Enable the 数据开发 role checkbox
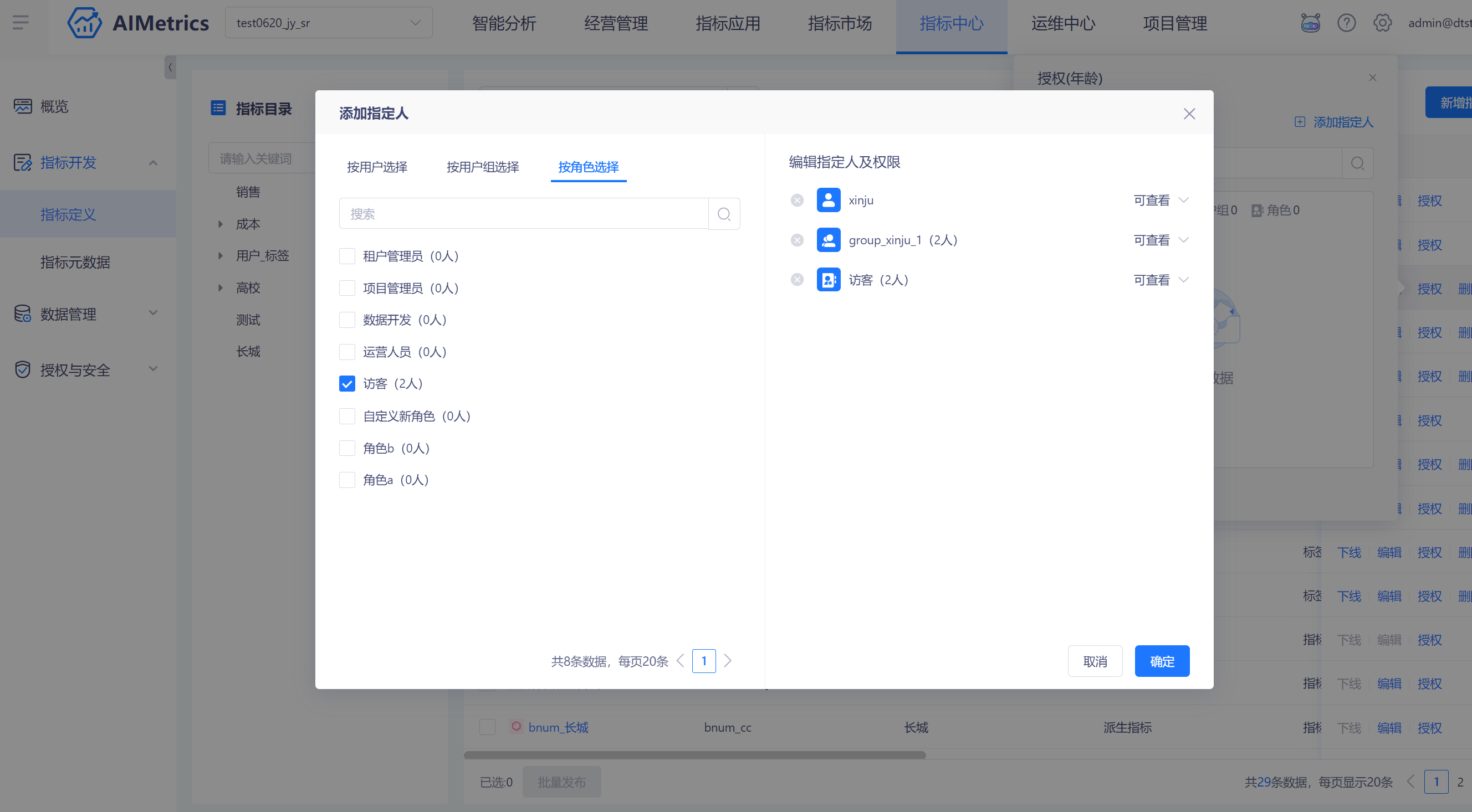Image resolution: width=1472 pixels, height=812 pixels. point(347,320)
